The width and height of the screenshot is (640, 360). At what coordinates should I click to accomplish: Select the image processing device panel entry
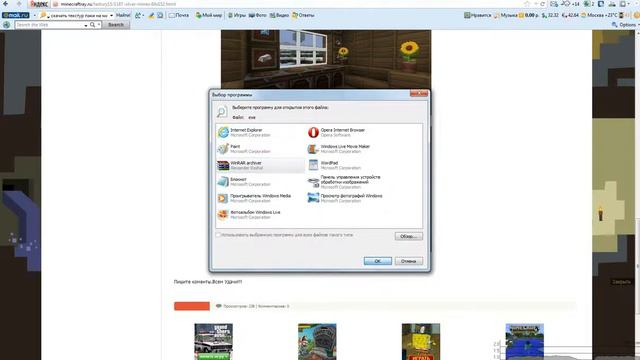point(351,182)
